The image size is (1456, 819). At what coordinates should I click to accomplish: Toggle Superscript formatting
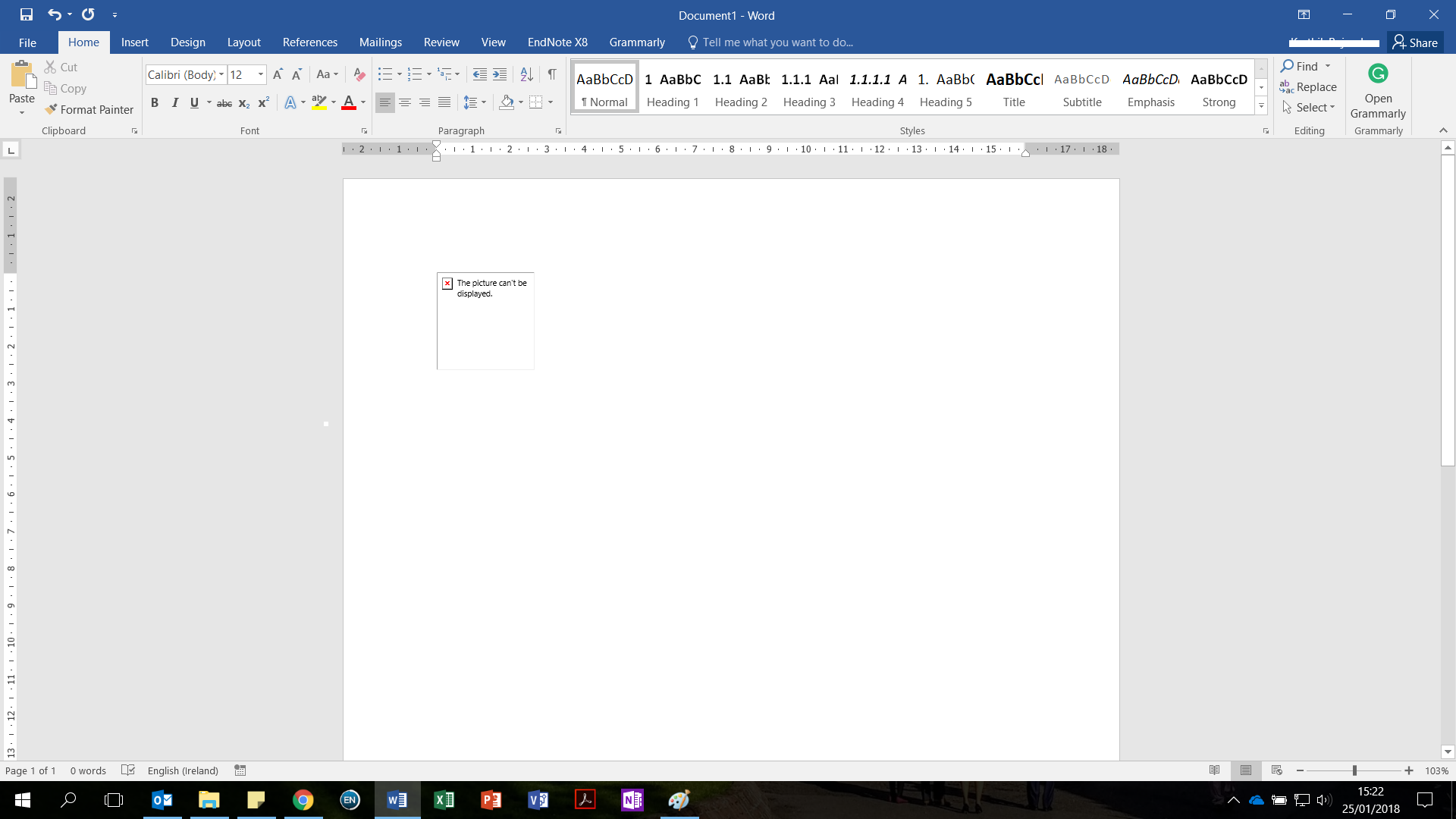tap(263, 102)
